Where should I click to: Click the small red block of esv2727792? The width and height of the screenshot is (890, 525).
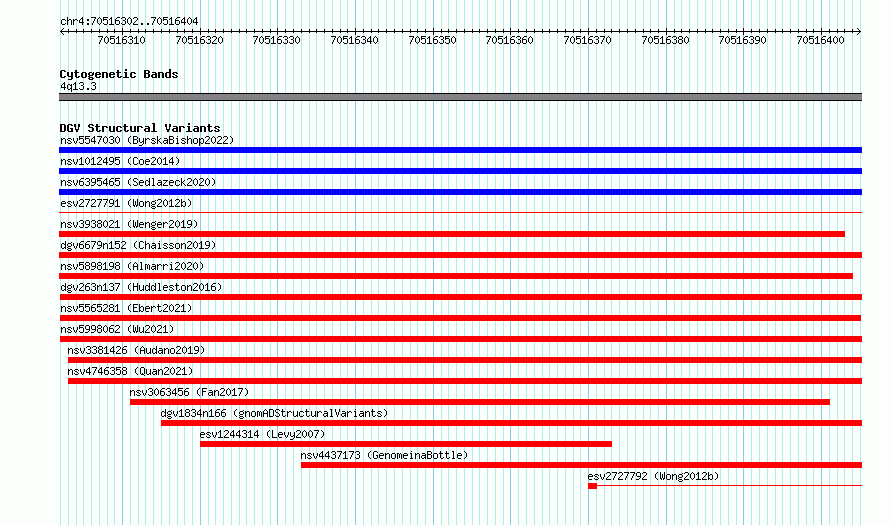(593, 486)
